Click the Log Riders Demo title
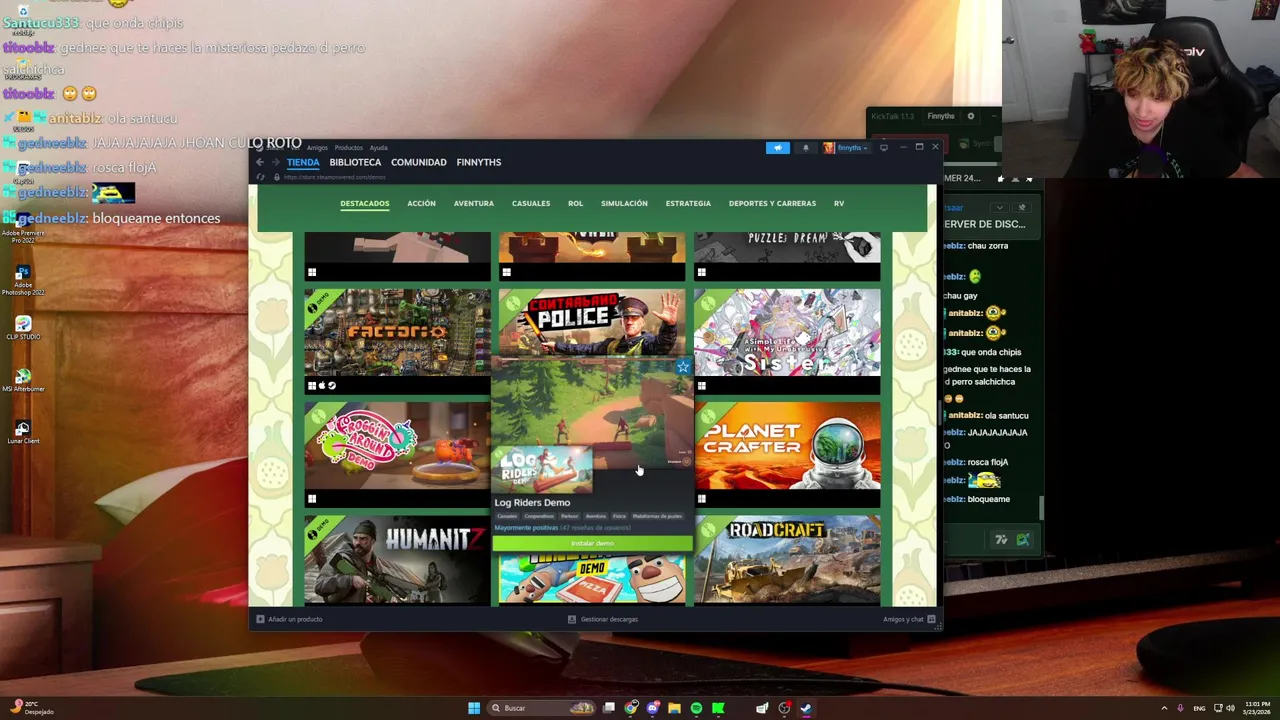The width and height of the screenshot is (1280, 720). 532,503
